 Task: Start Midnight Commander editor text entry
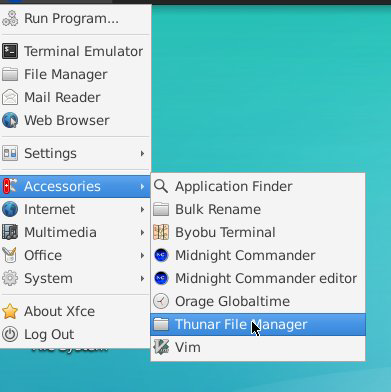[x=266, y=279]
